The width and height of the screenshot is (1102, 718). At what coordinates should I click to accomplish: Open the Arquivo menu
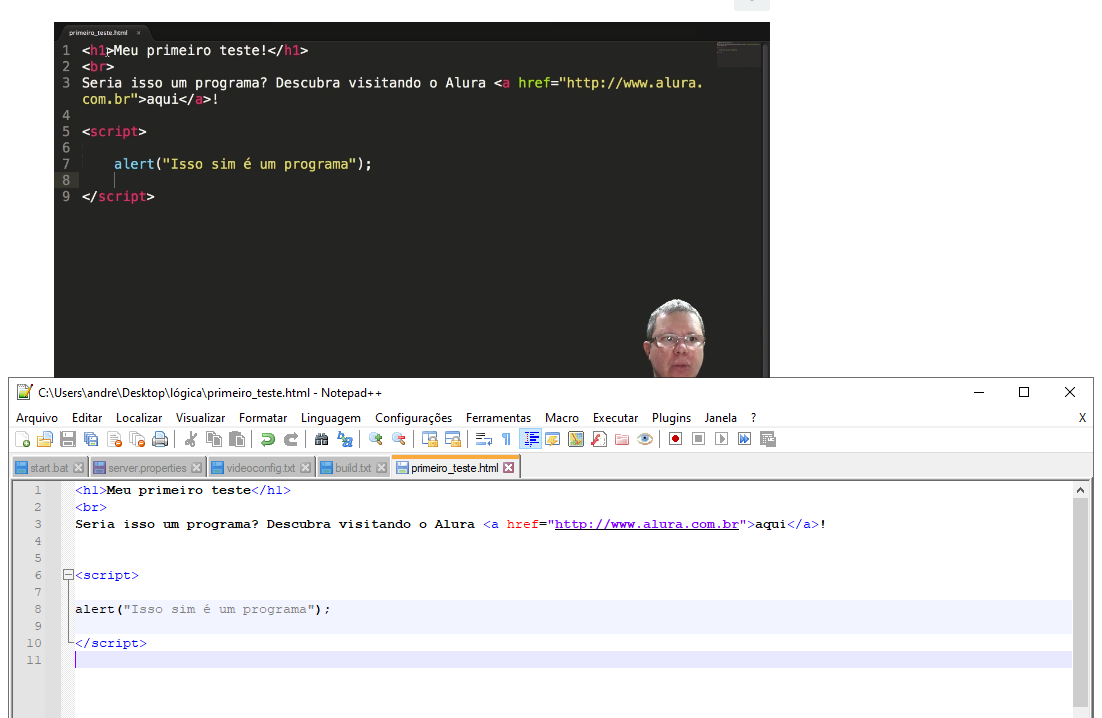pos(37,418)
